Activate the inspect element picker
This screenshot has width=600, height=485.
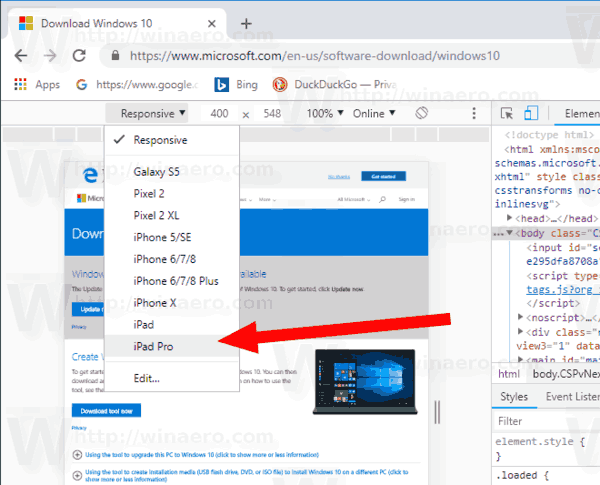click(x=507, y=113)
